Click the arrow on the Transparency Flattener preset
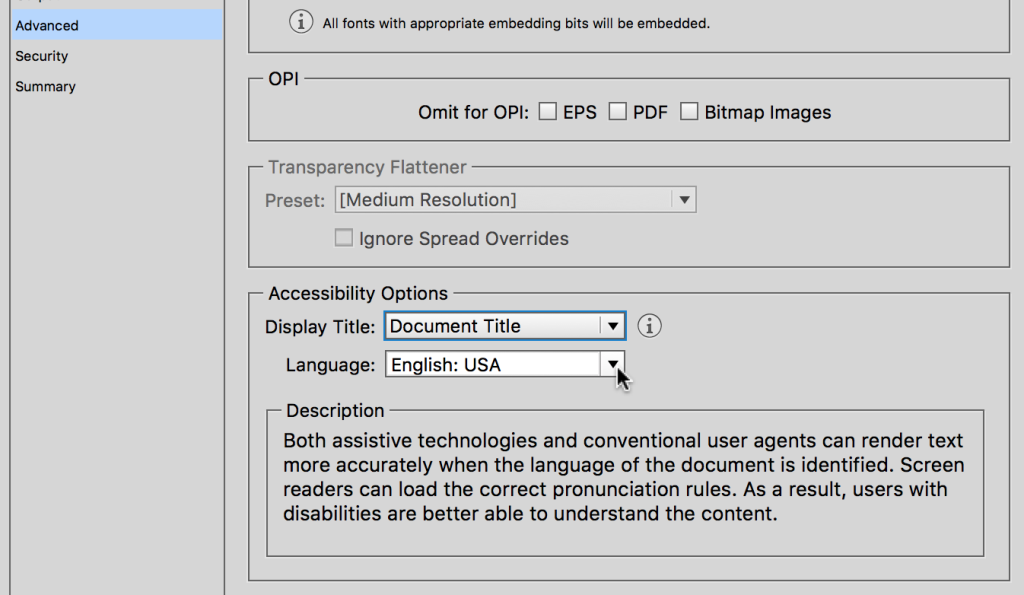This screenshot has height=595, width=1024. pos(685,199)
